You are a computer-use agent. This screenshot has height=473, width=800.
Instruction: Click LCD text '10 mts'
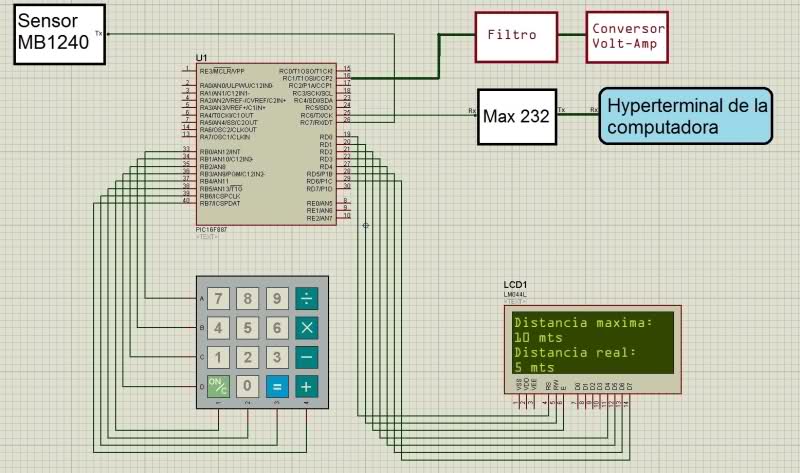click(538, 338)
